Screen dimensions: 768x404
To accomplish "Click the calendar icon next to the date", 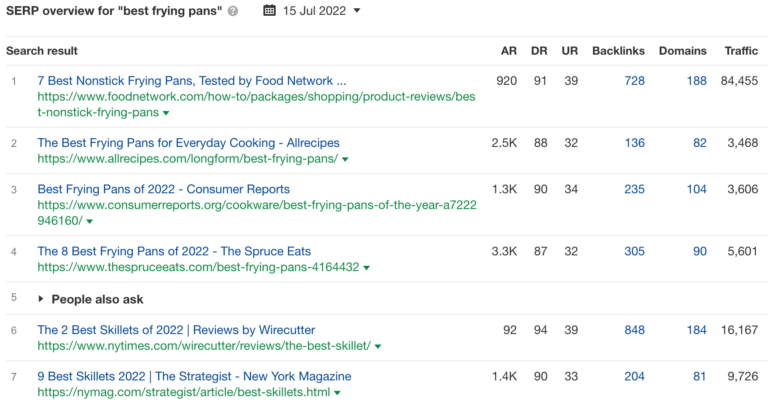I will pyautogui.click(x=270, y=11).
